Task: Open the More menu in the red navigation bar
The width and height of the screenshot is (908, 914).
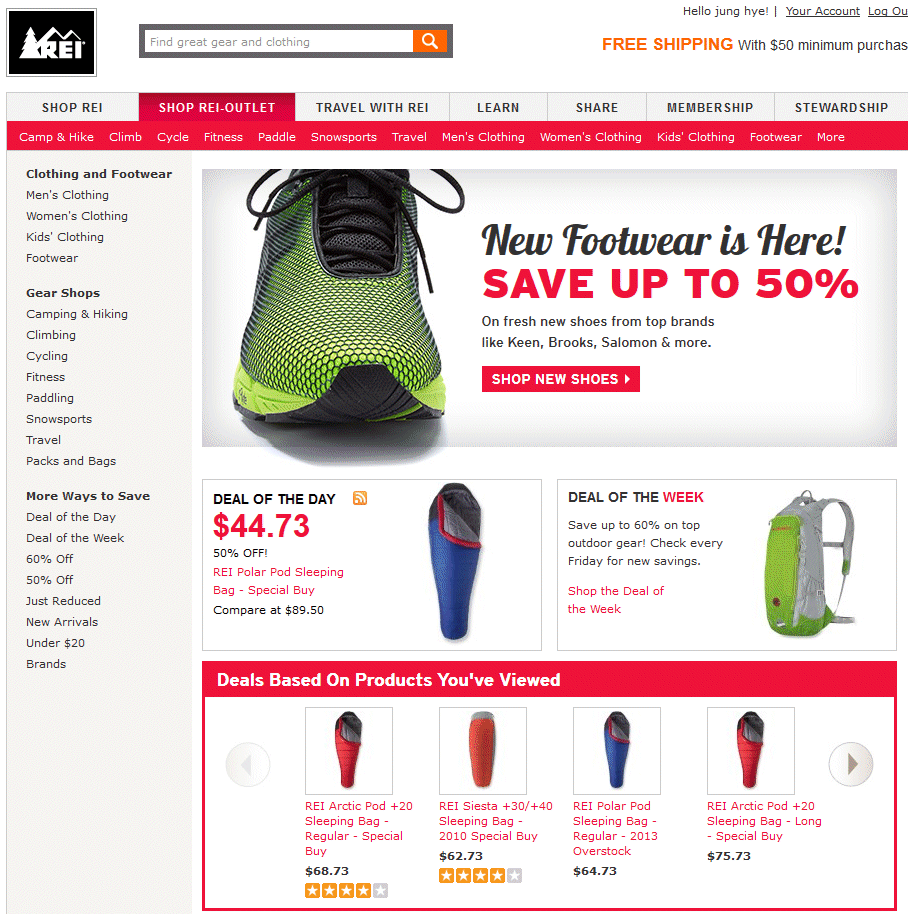Action: 830,137
